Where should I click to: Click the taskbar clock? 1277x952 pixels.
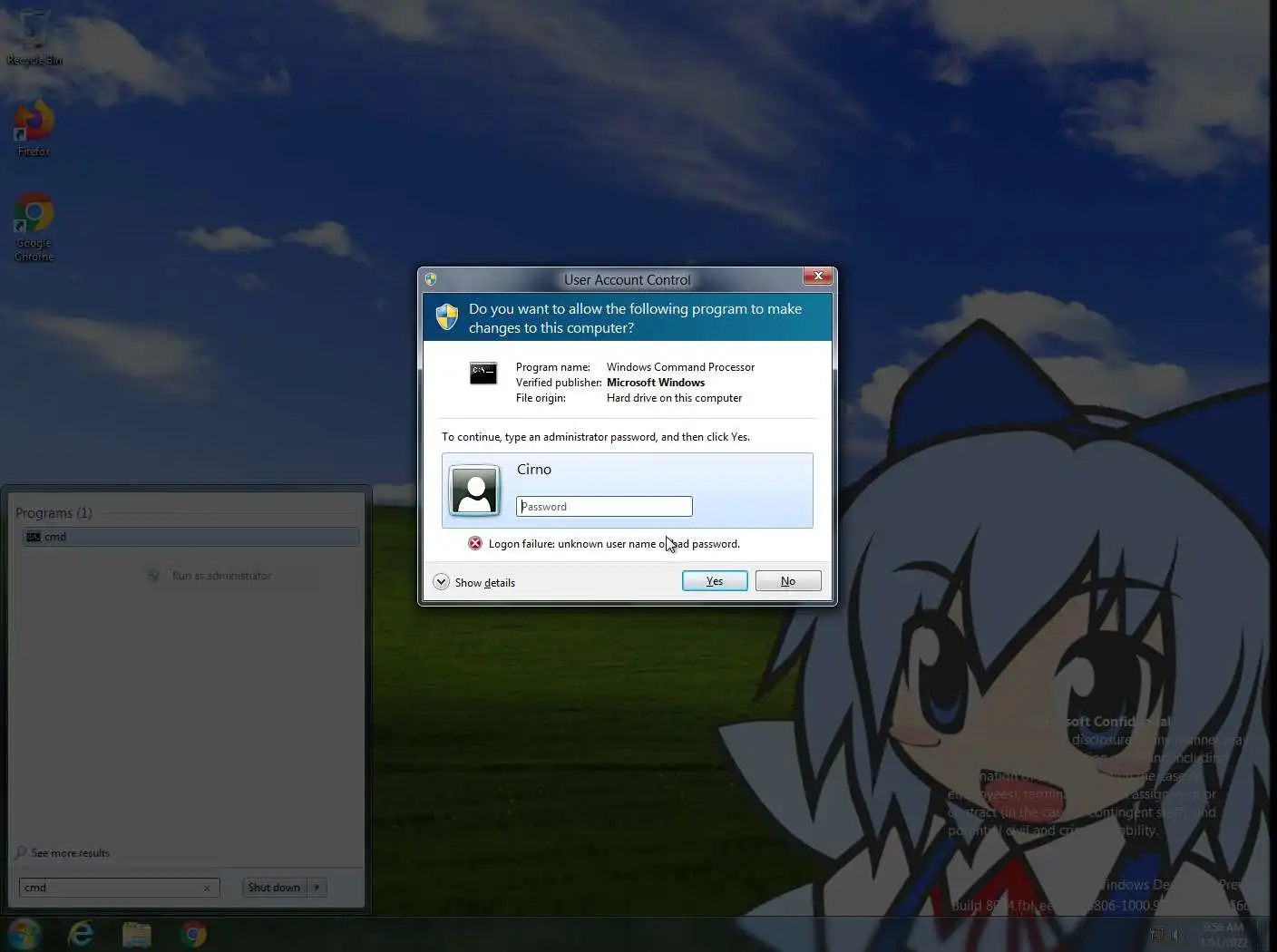(1223, 935)
